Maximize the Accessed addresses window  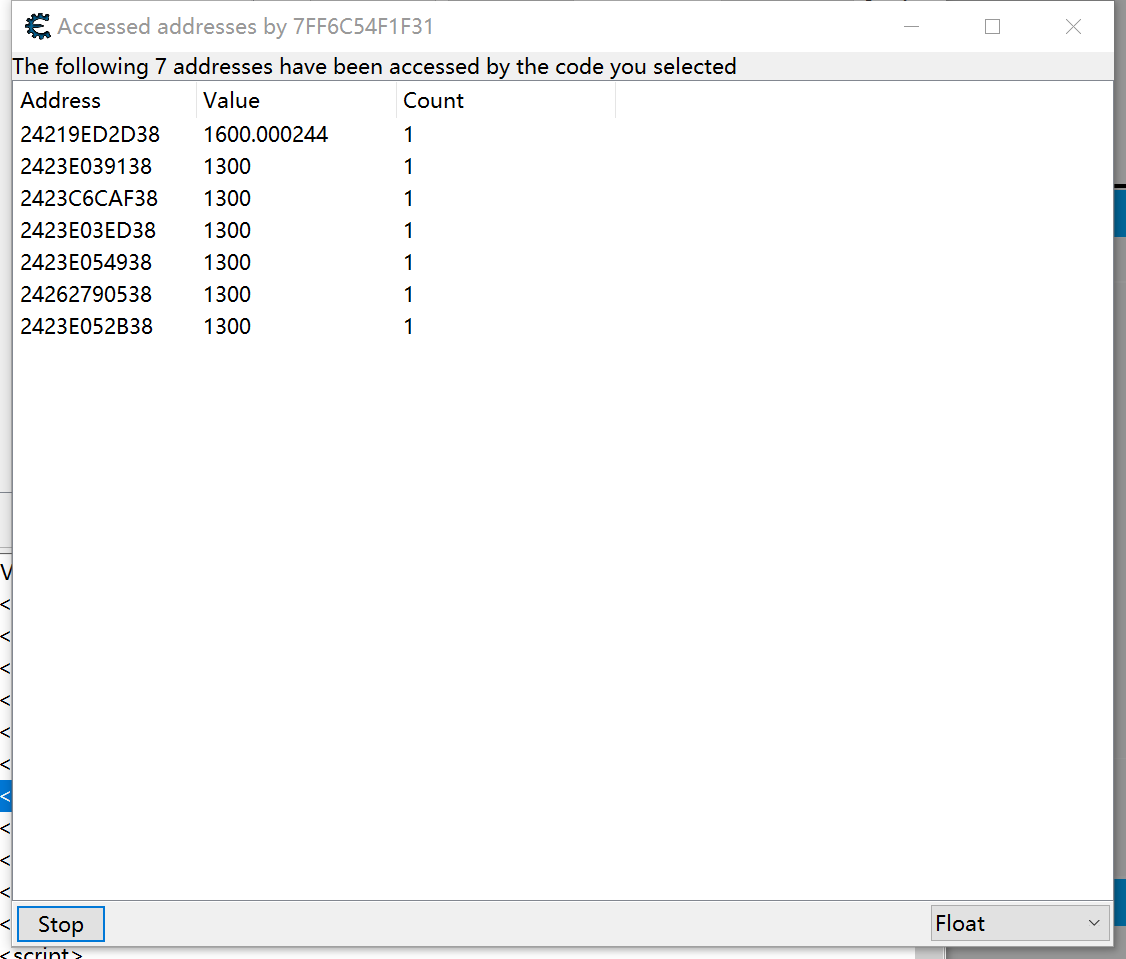coord(992,27)
